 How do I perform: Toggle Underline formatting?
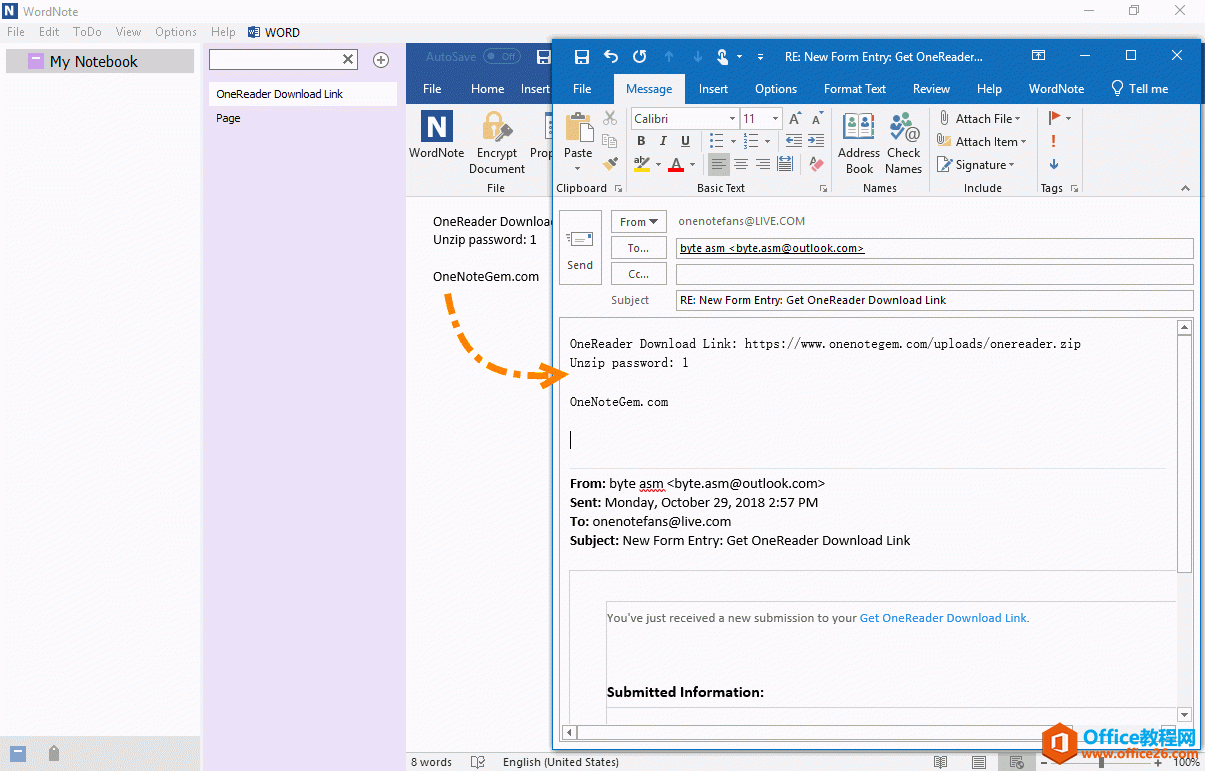(x=685, y=141)
